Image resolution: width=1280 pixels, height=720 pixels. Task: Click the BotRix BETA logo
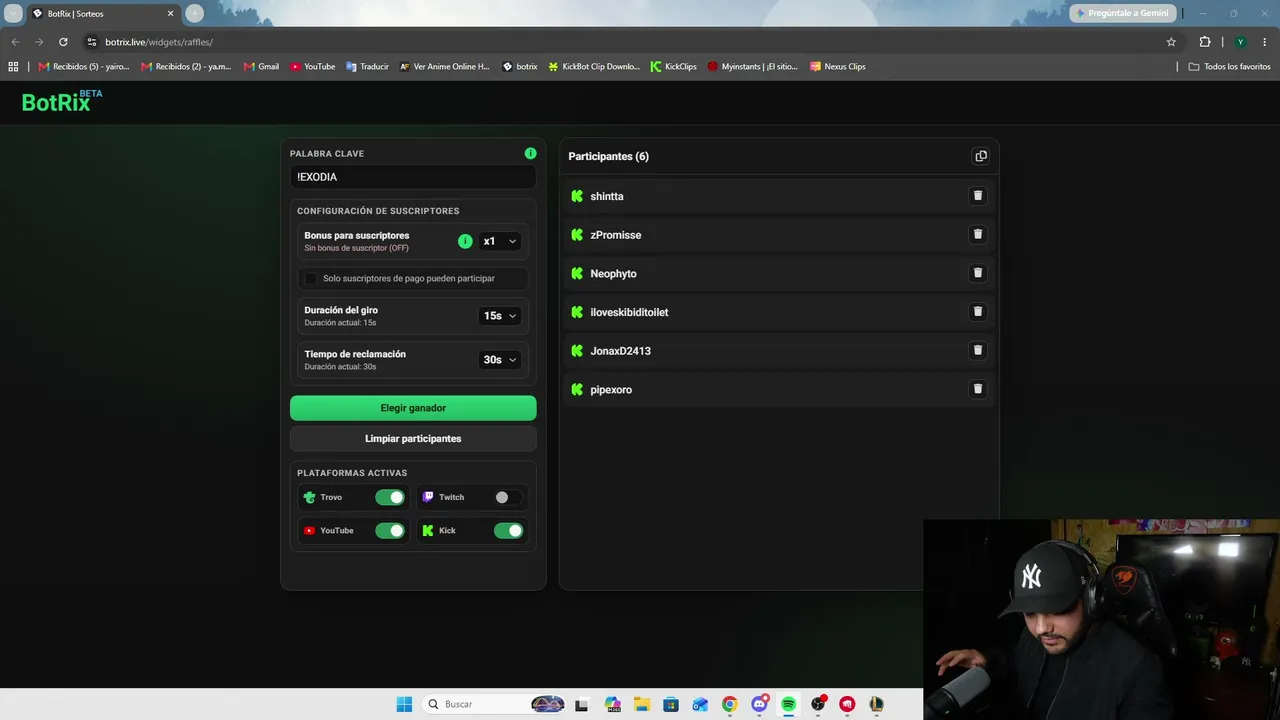[62, 101]
